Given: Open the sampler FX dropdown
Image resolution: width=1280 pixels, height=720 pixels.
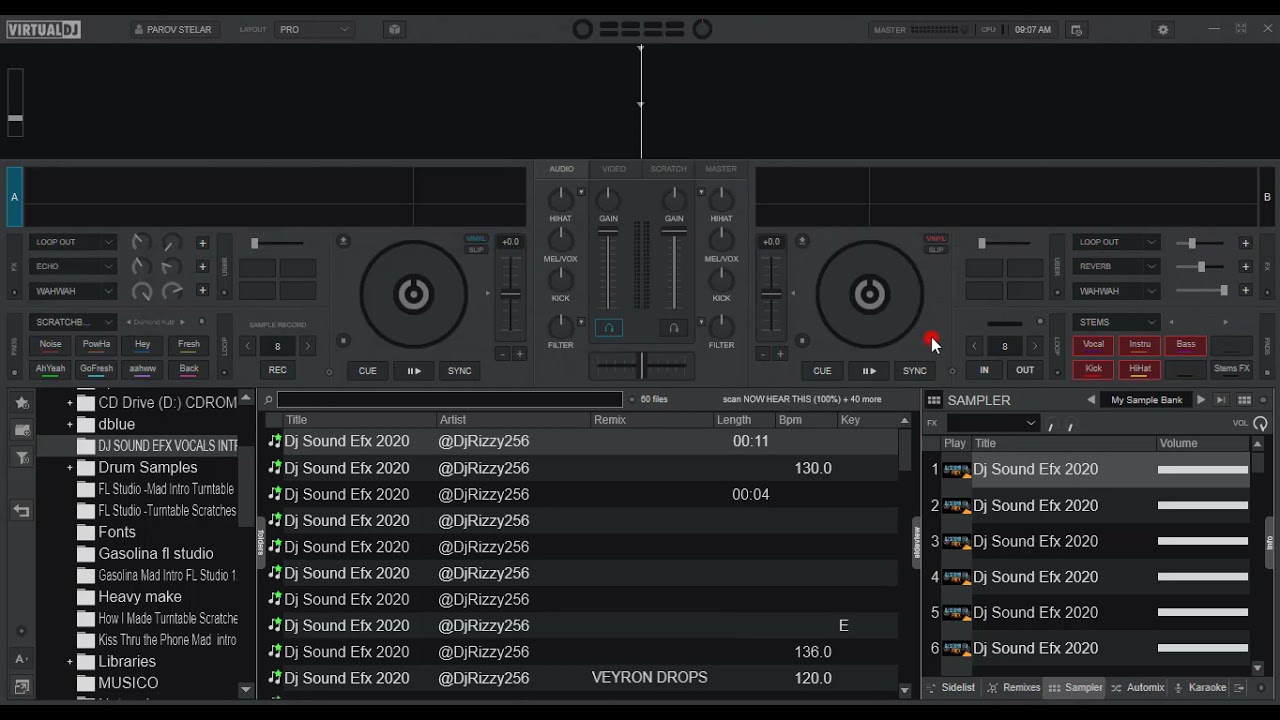Looking at the screenshot, I should (993, 423).
